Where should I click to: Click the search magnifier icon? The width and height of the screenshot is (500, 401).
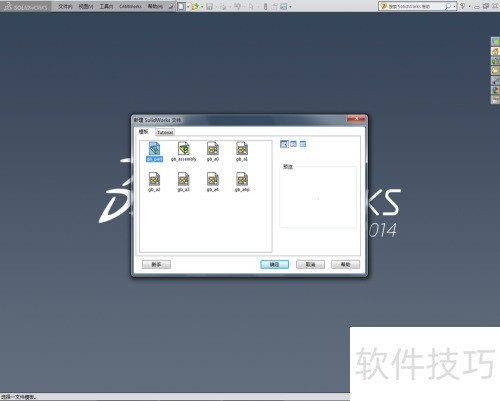pyautogui.click(x=448, y=6)
